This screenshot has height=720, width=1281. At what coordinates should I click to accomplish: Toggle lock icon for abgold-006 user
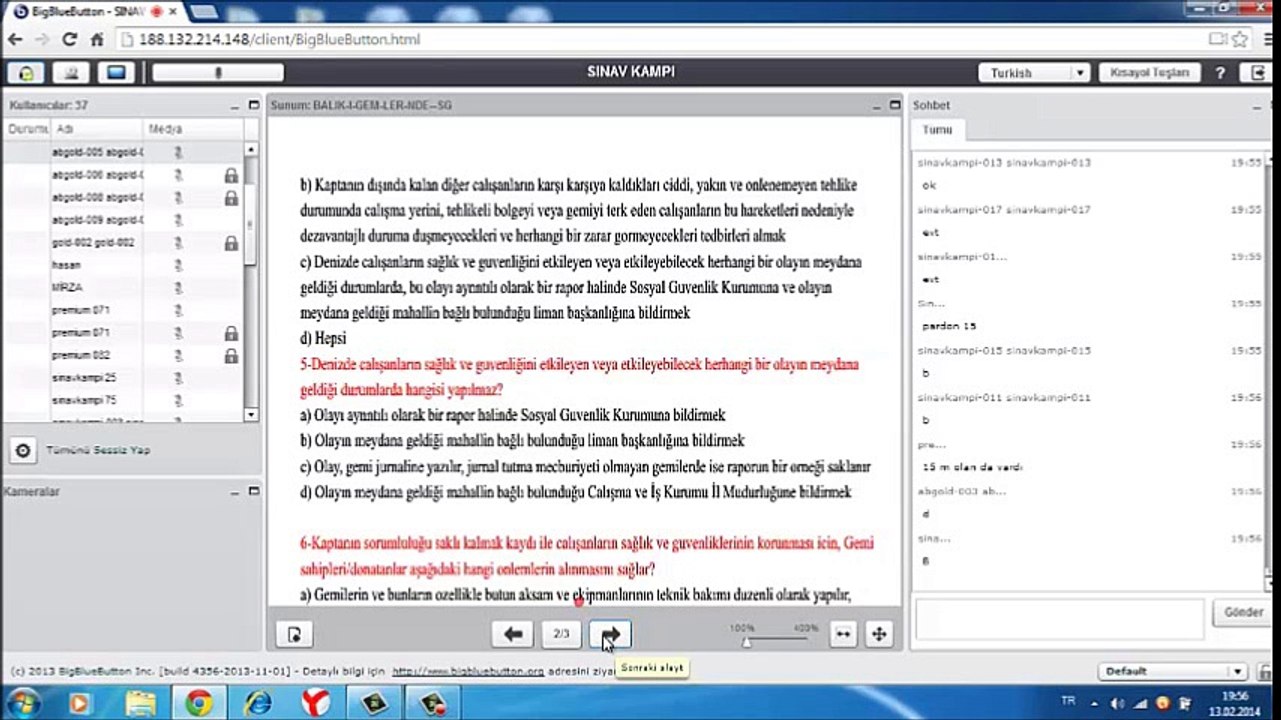tap(231, 175)
